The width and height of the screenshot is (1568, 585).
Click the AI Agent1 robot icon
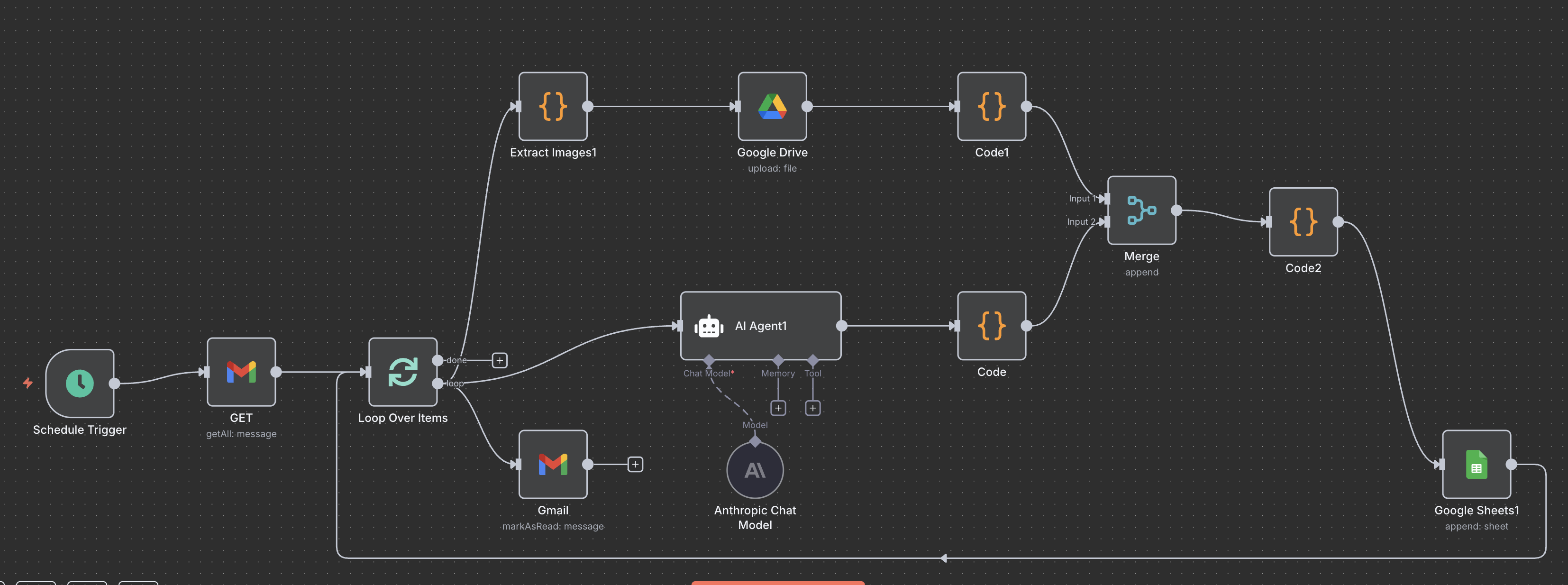click(710, 326)
